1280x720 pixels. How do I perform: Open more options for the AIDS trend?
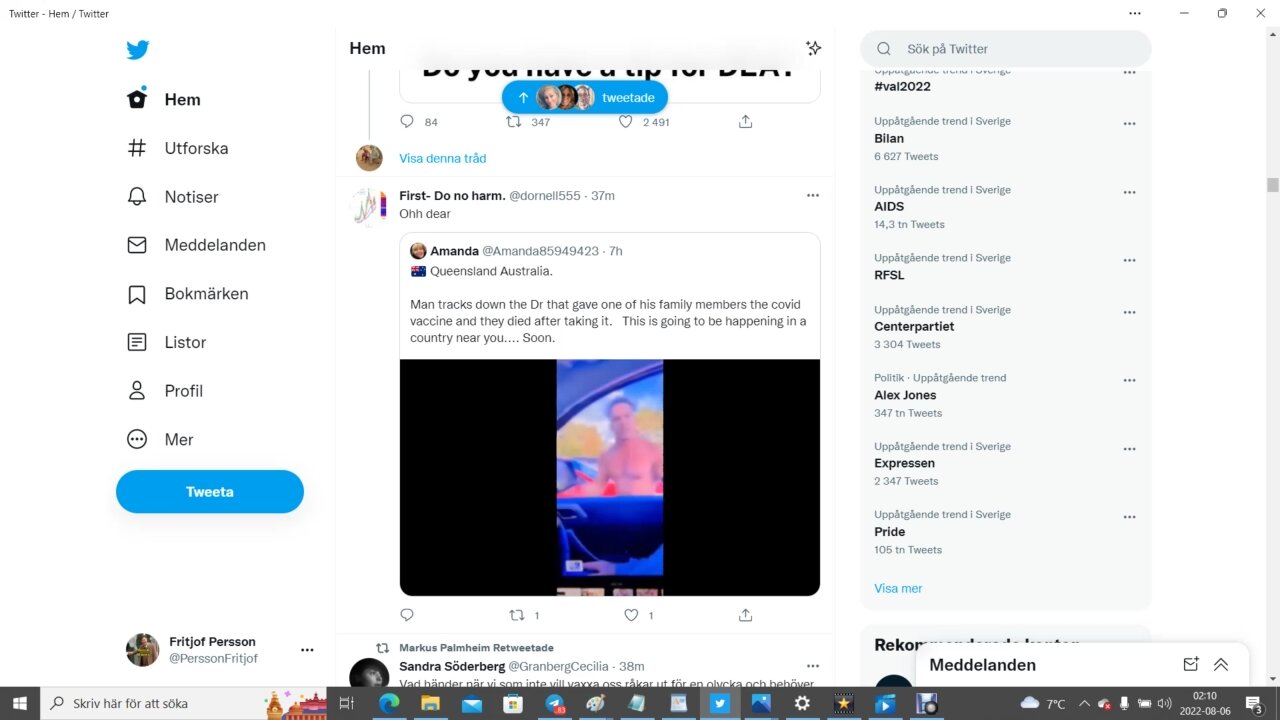(1129, 192)
